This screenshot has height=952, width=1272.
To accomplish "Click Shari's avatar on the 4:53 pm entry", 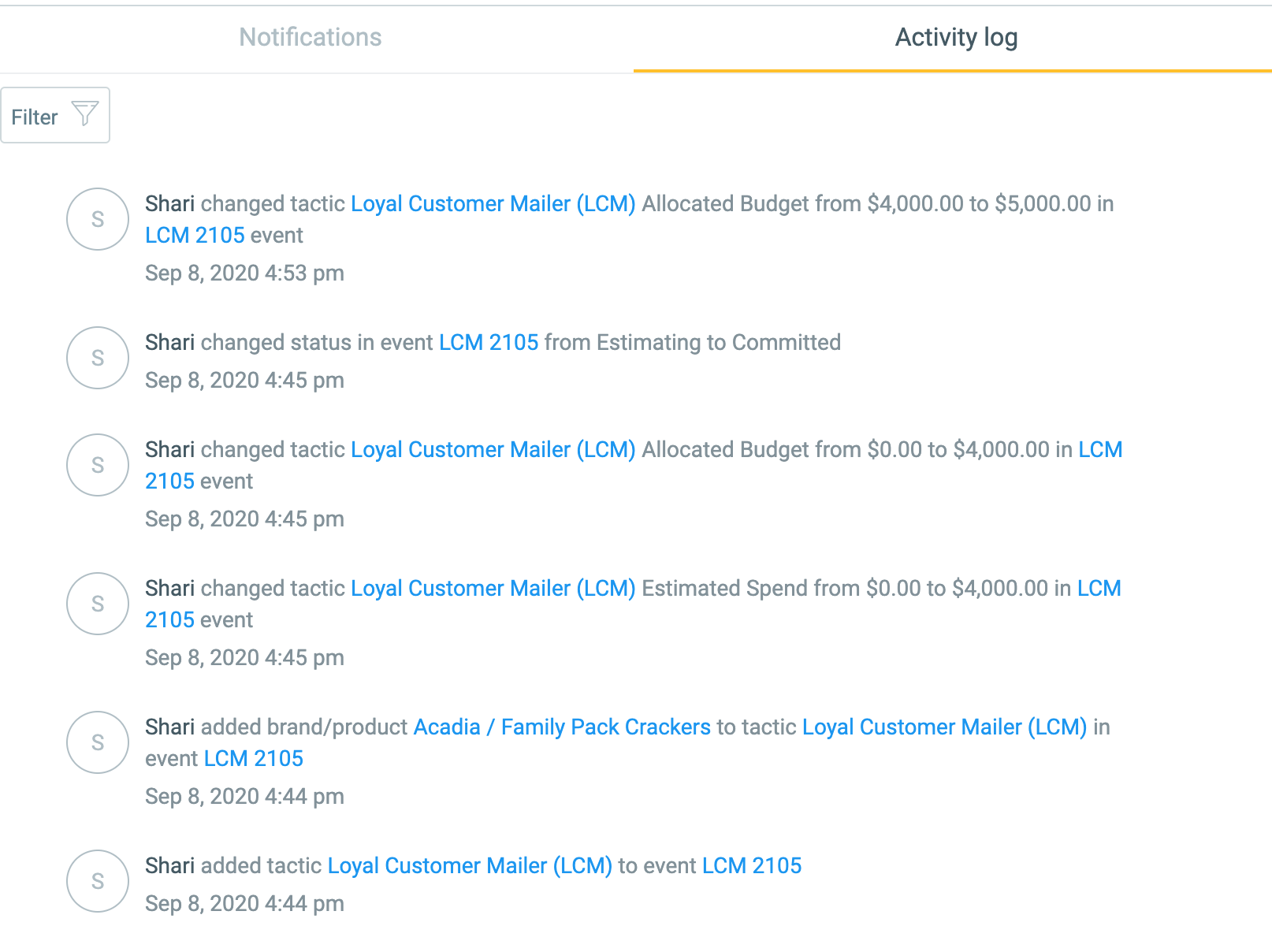I will 98,219.
